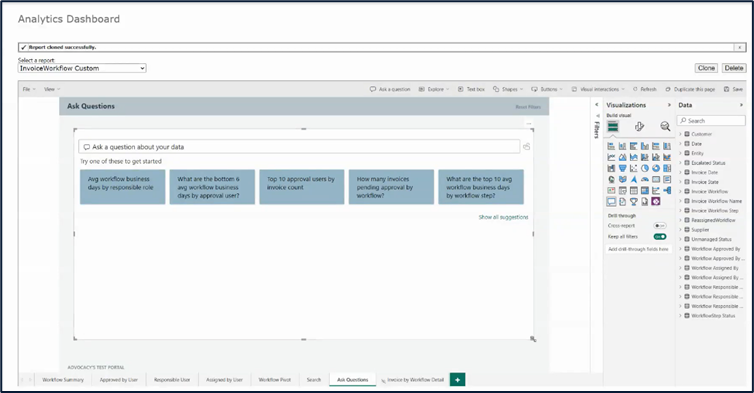Add a KPI visual
754x393 pixels.
(x=611, y=190)
